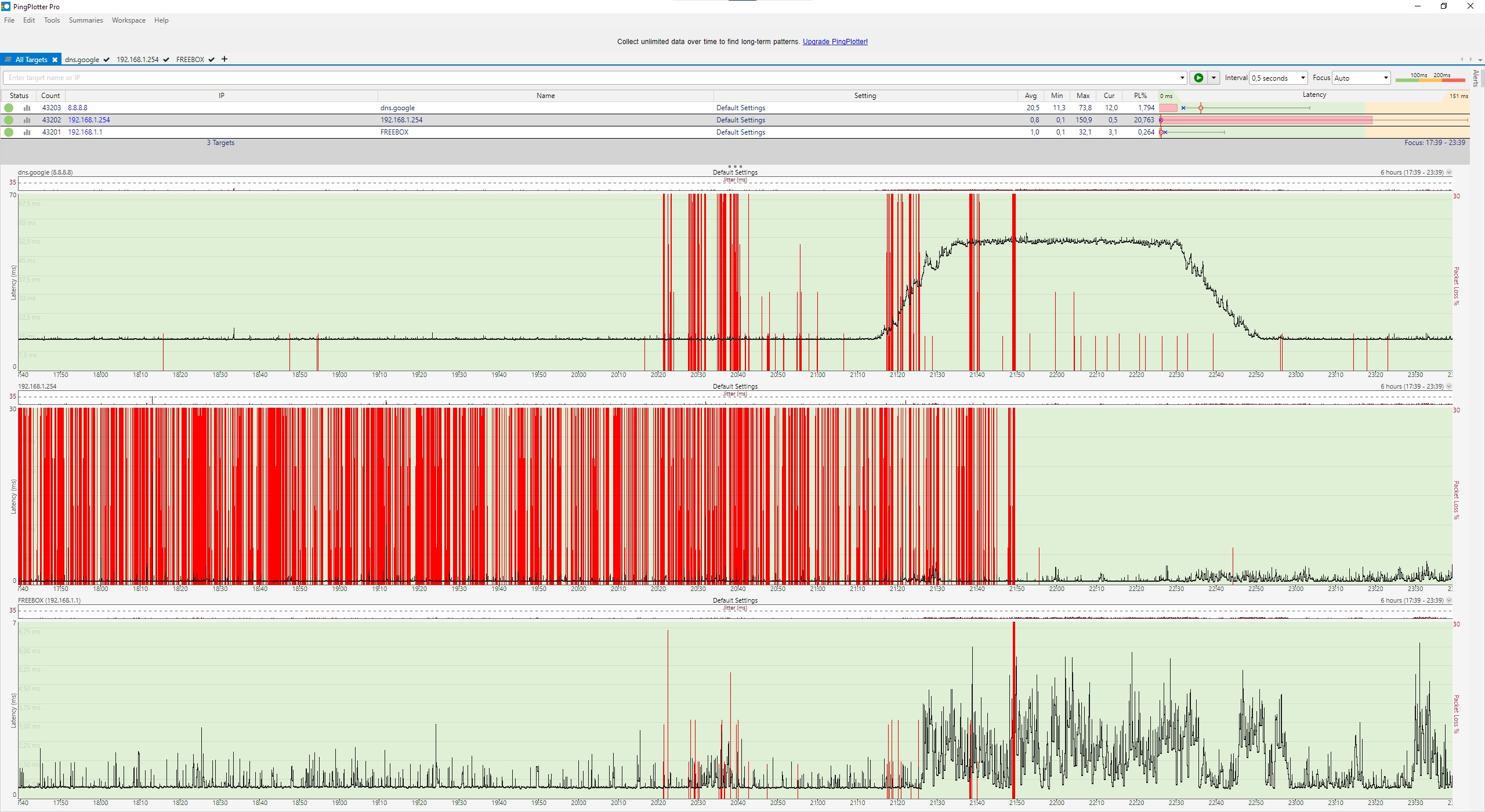Open the Interval 0,5 seconds dropdown
Viewport: 1485px width, 812px height.
(1278, 78)
